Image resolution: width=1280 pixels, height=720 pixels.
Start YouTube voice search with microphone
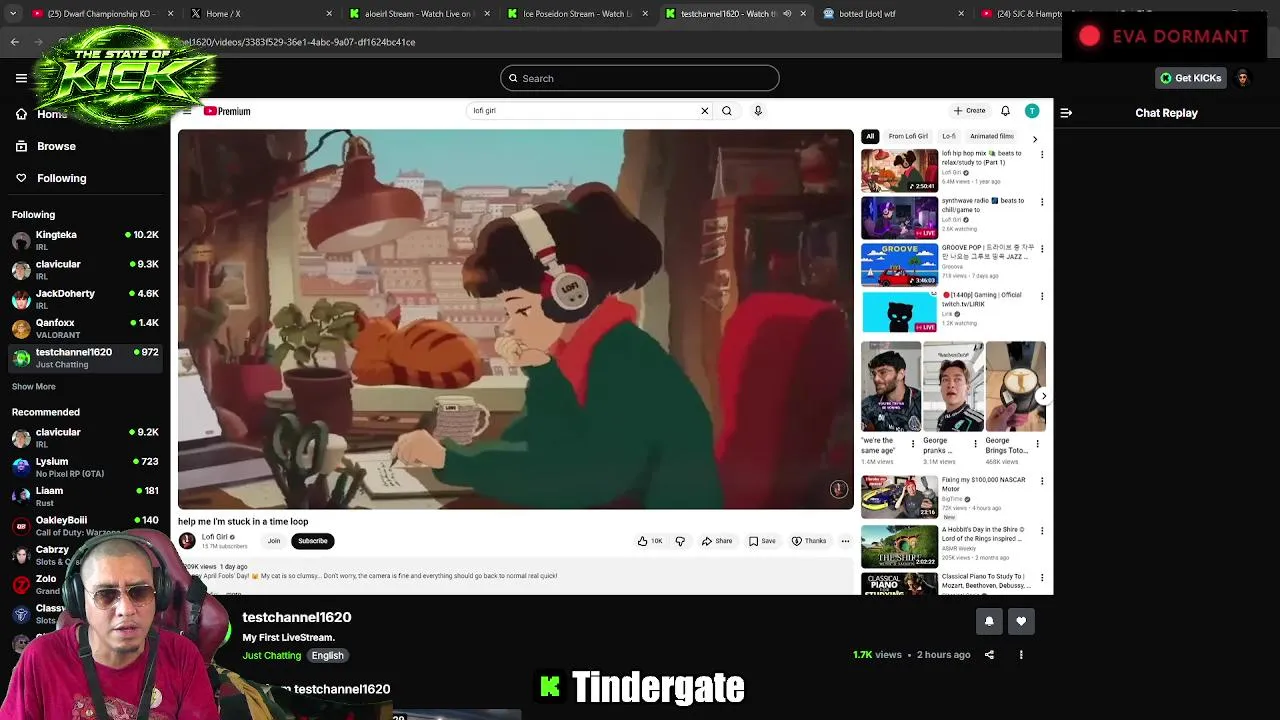pyautogui.click(x=758, y=111)
